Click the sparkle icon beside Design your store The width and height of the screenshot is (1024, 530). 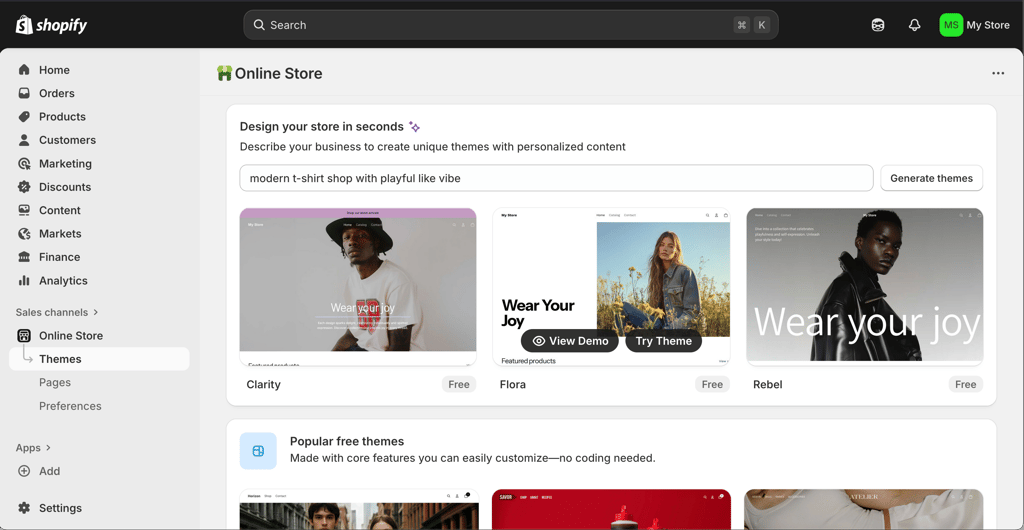[414, 127]
